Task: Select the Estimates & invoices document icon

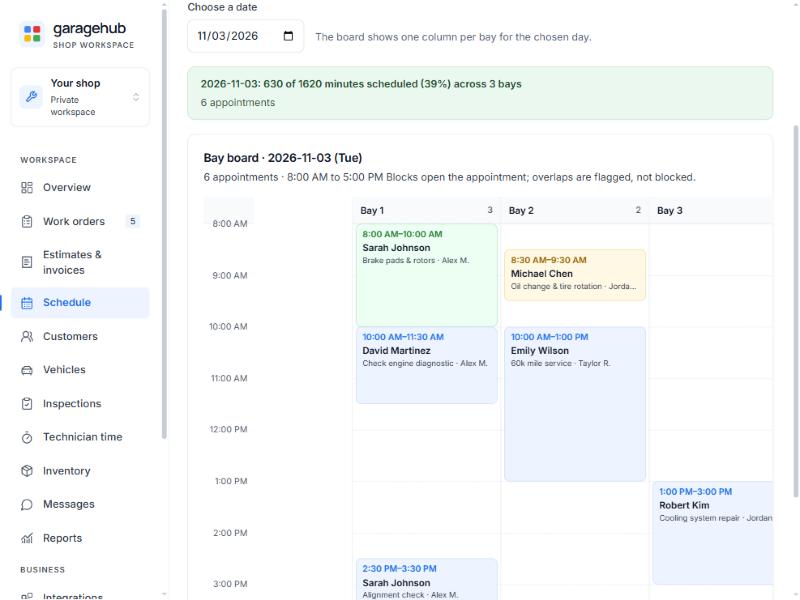Action: [x=27, y=262]
